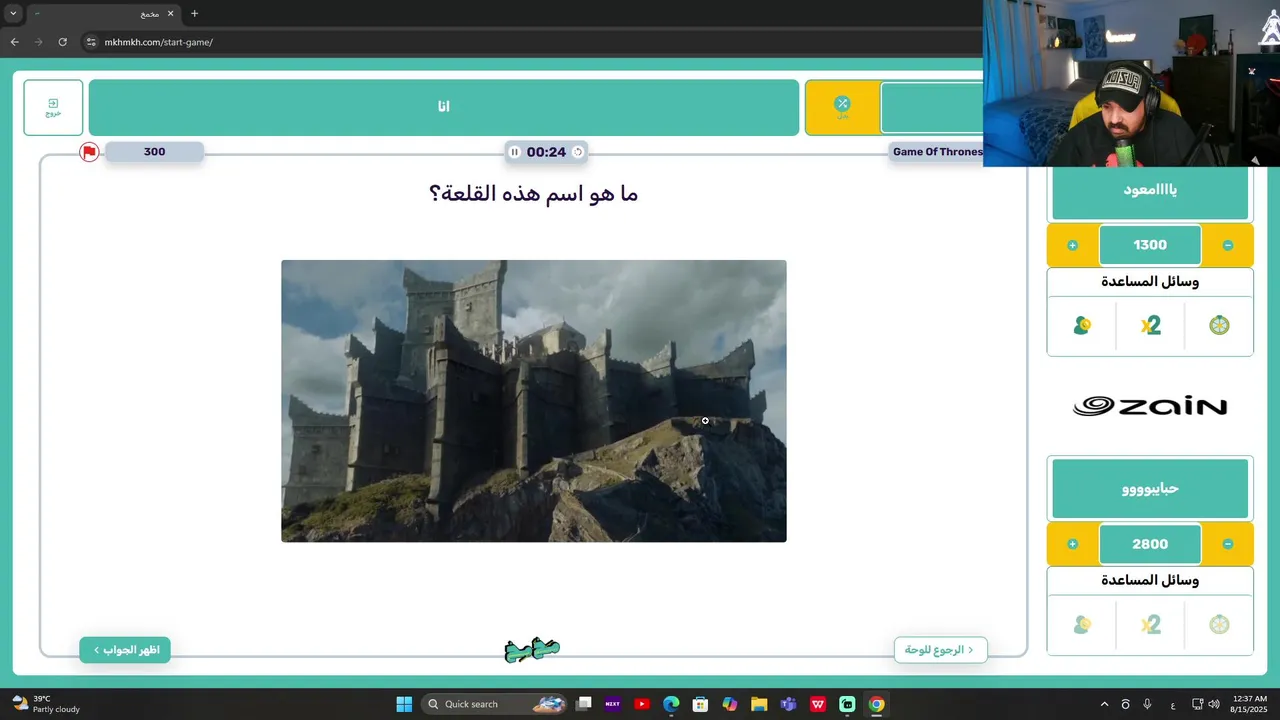Open clock showing 12:37 AM

[x=1250, y=704]
